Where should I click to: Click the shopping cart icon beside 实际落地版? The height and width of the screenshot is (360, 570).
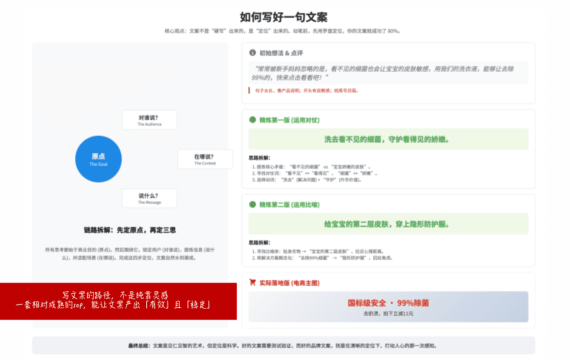pyautogui.click(x=252, y=283)
